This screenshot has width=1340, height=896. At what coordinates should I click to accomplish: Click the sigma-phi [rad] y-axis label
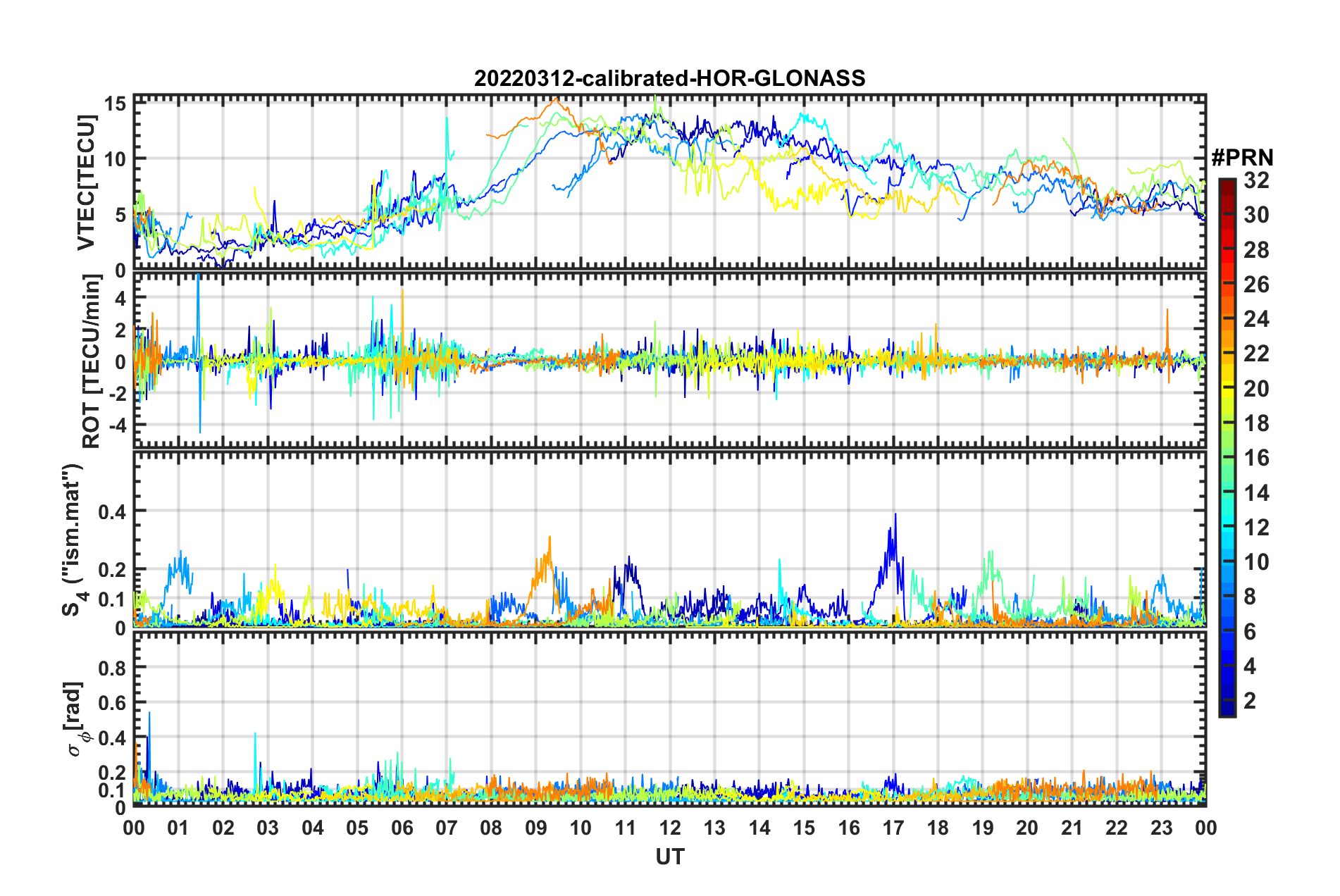(x=75, y=719)
